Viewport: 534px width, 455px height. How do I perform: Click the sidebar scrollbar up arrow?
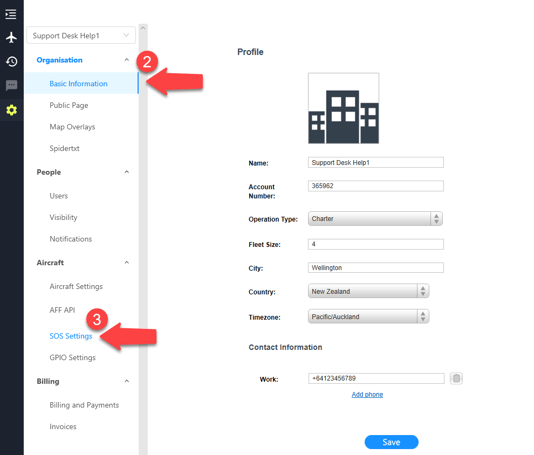coord(143,28)
